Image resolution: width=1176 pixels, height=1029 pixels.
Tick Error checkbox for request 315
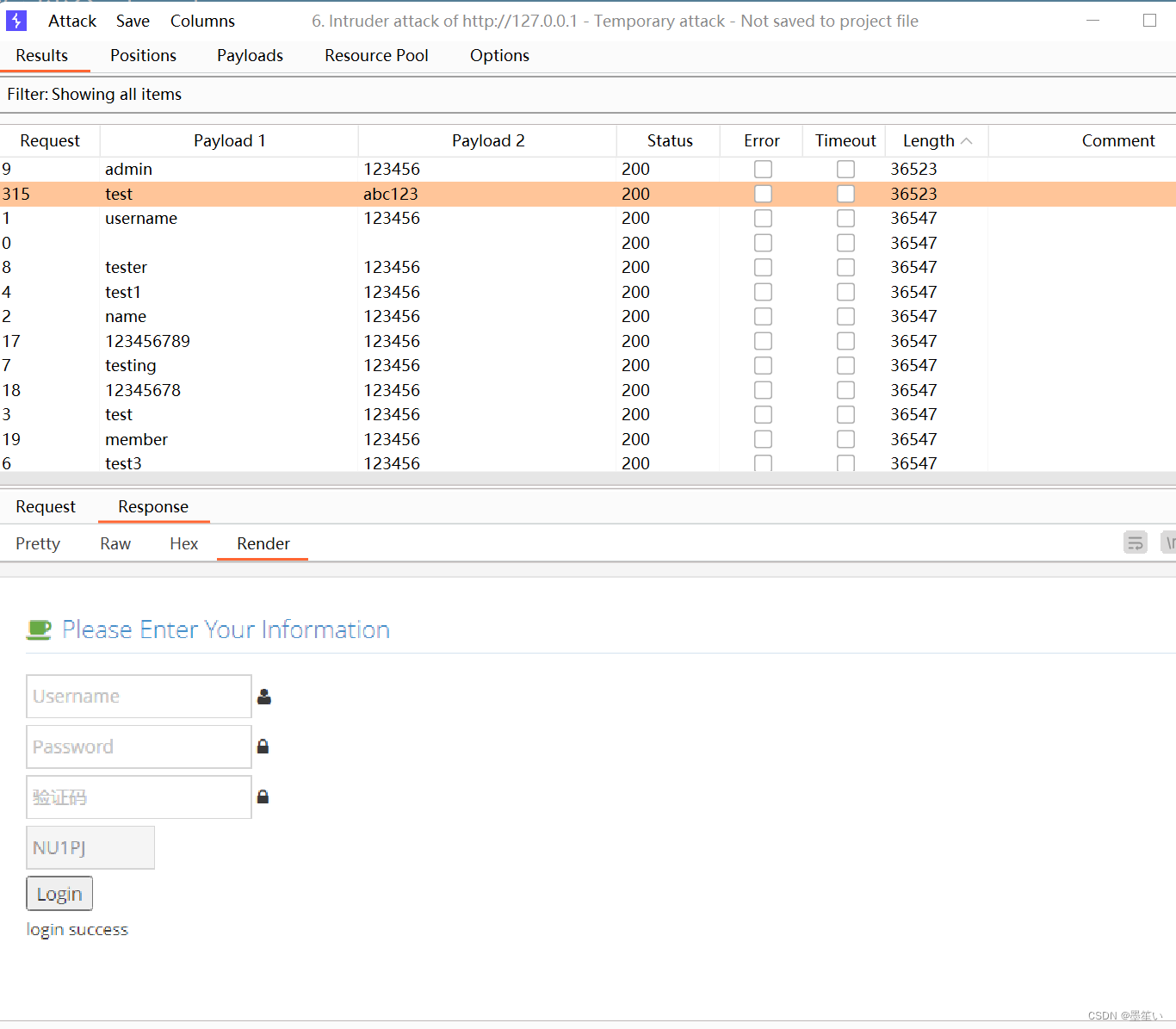pyautogui.click(x=763, y=194)
